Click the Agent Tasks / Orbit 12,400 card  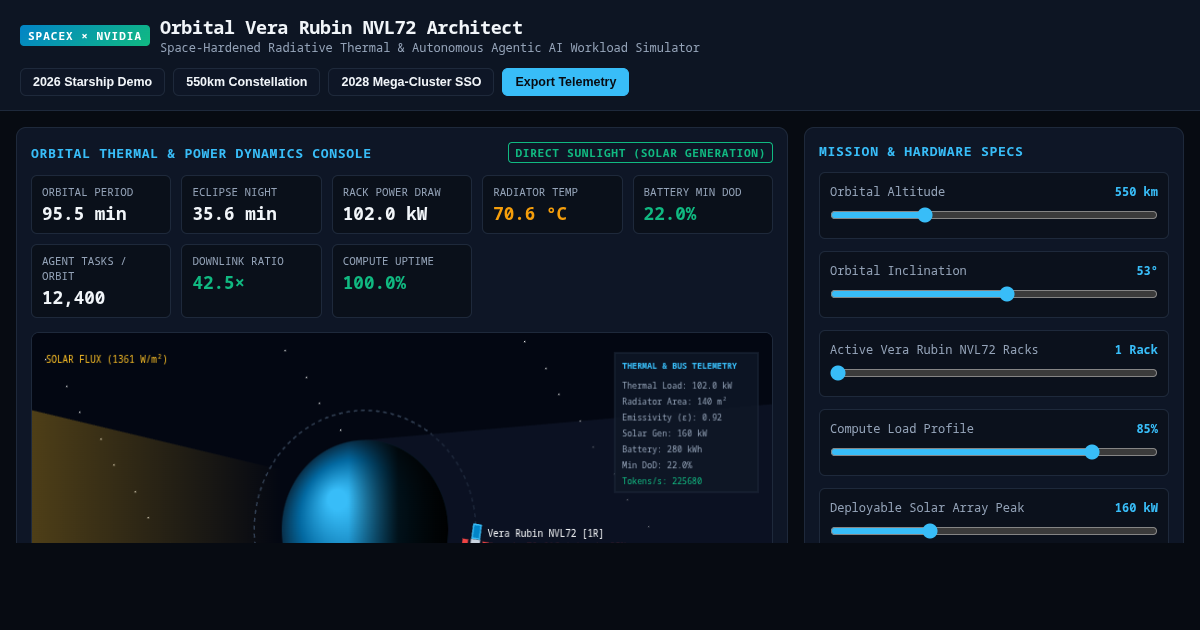click(101, 281)
